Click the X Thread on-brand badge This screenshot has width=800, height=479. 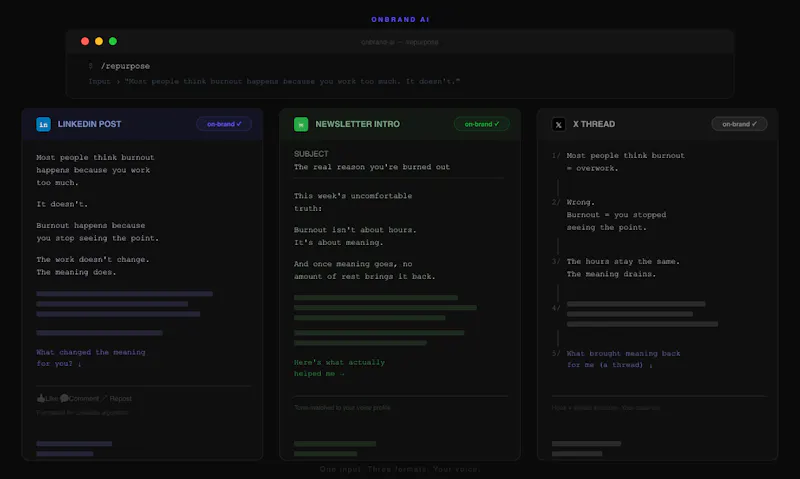(x=739, y=124)
